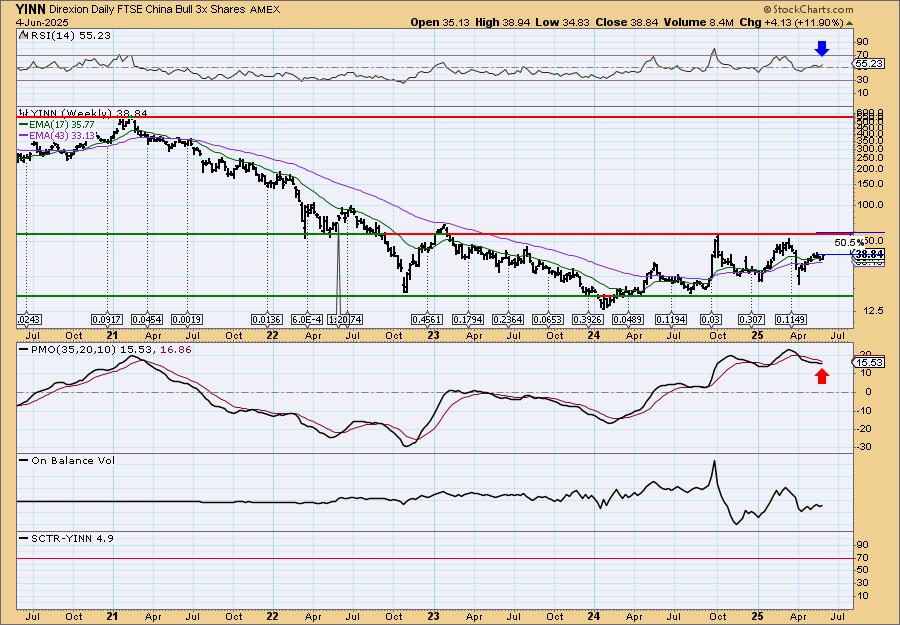
Task: Click the On Balance Vol label
Action: tap(72, 460)
